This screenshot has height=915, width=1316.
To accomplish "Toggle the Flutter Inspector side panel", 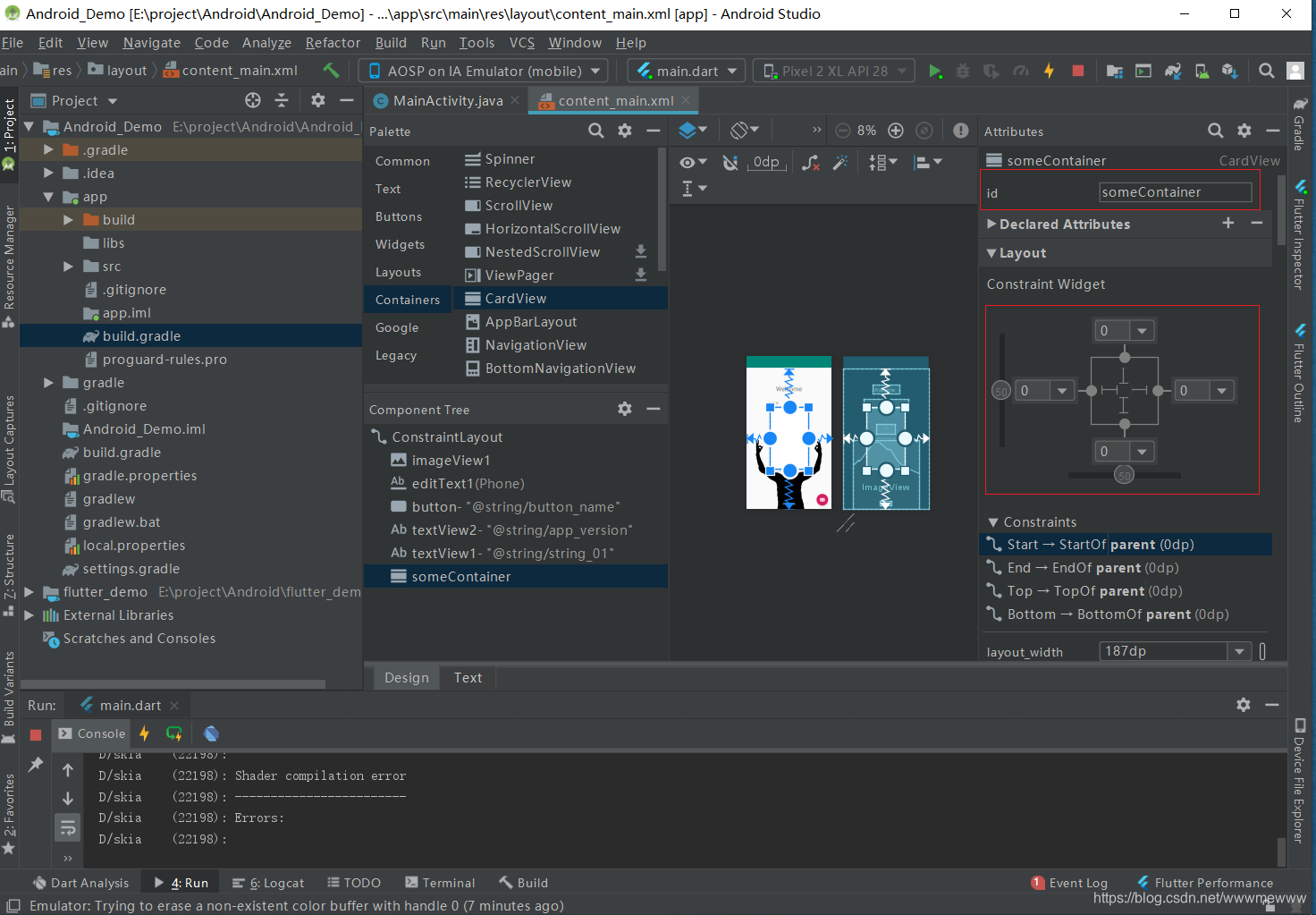I will [x=1299, y=235].
